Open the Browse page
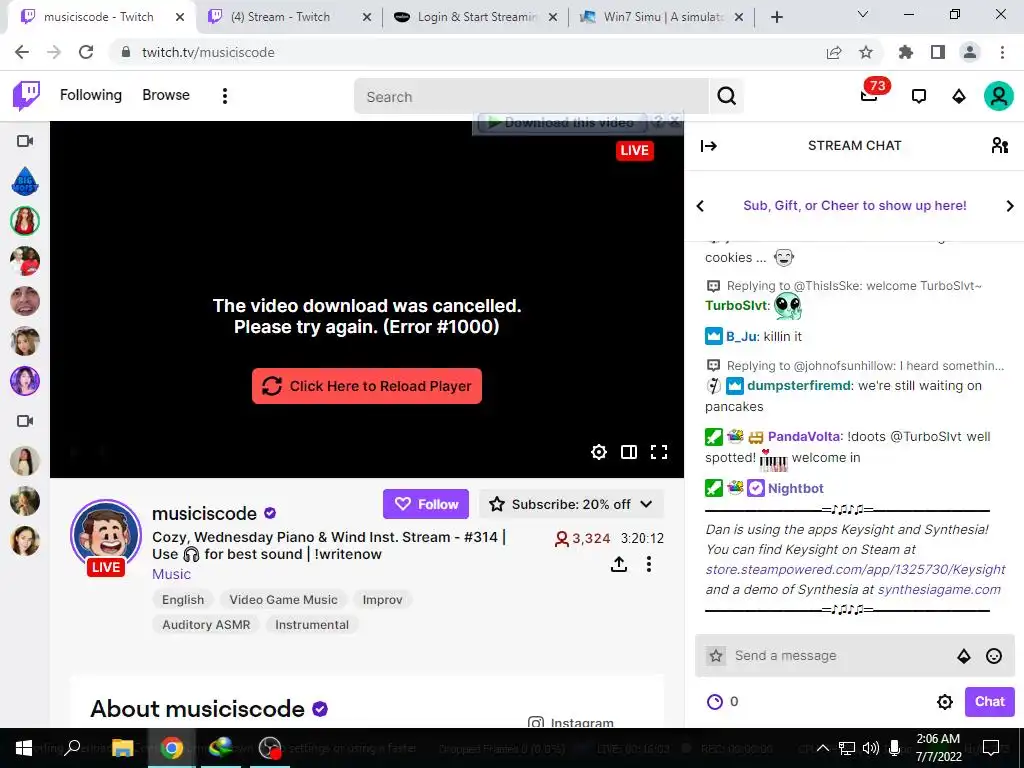 point(166,95)
